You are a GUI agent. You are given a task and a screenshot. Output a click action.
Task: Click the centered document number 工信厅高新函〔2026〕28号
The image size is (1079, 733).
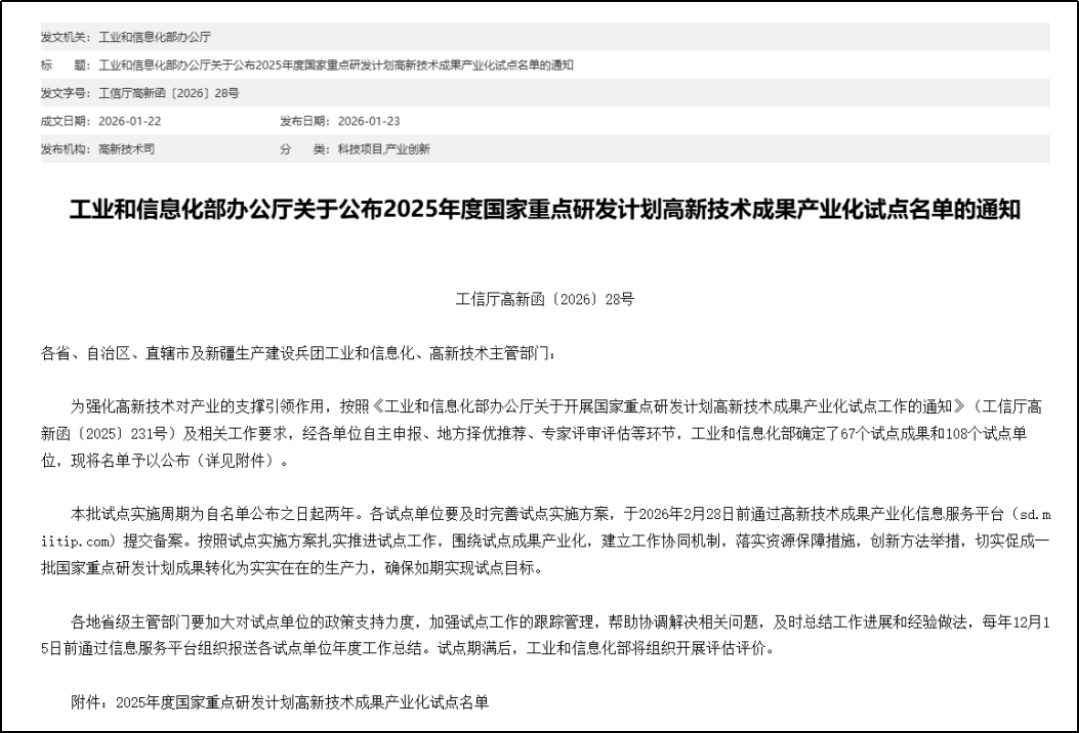point(545,298)
